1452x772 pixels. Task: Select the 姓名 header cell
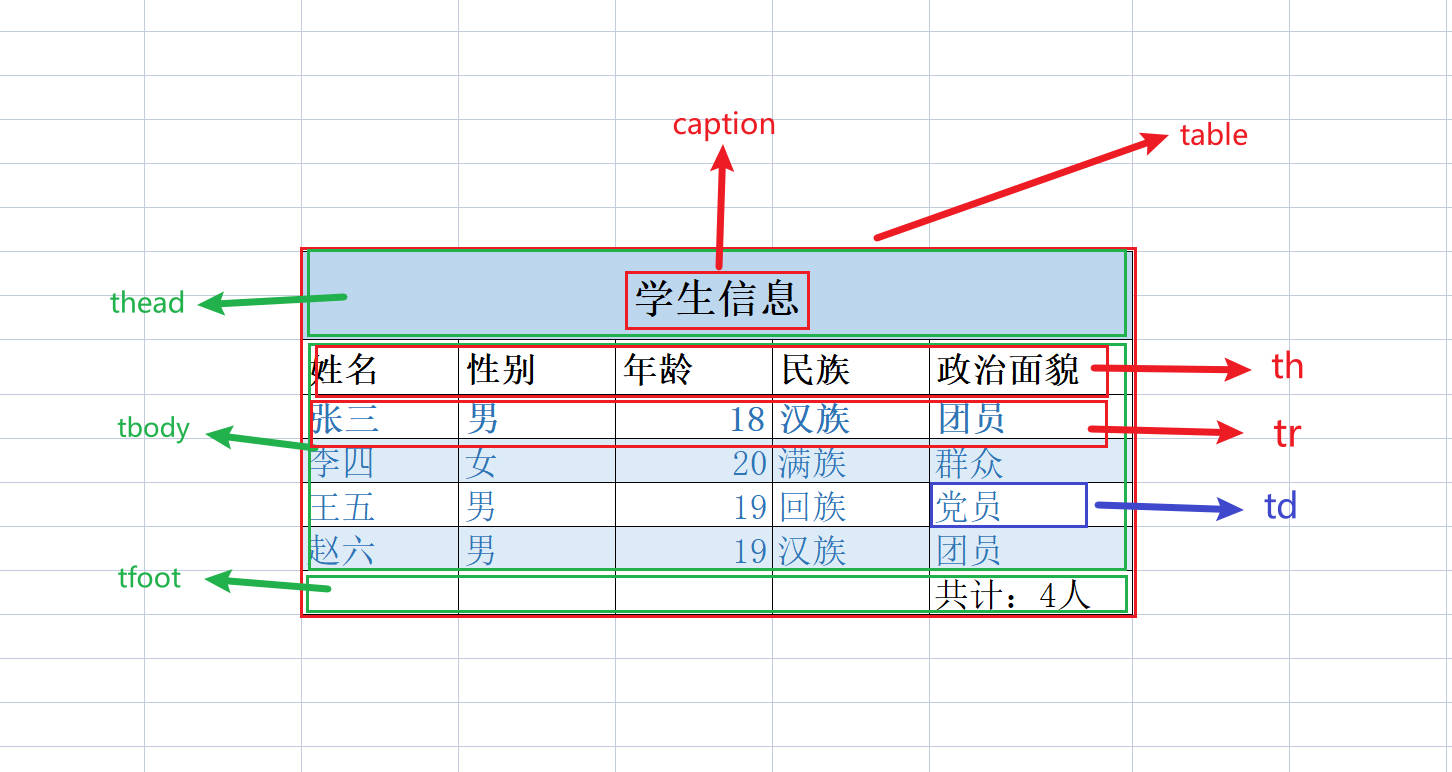tap(380, 370)
